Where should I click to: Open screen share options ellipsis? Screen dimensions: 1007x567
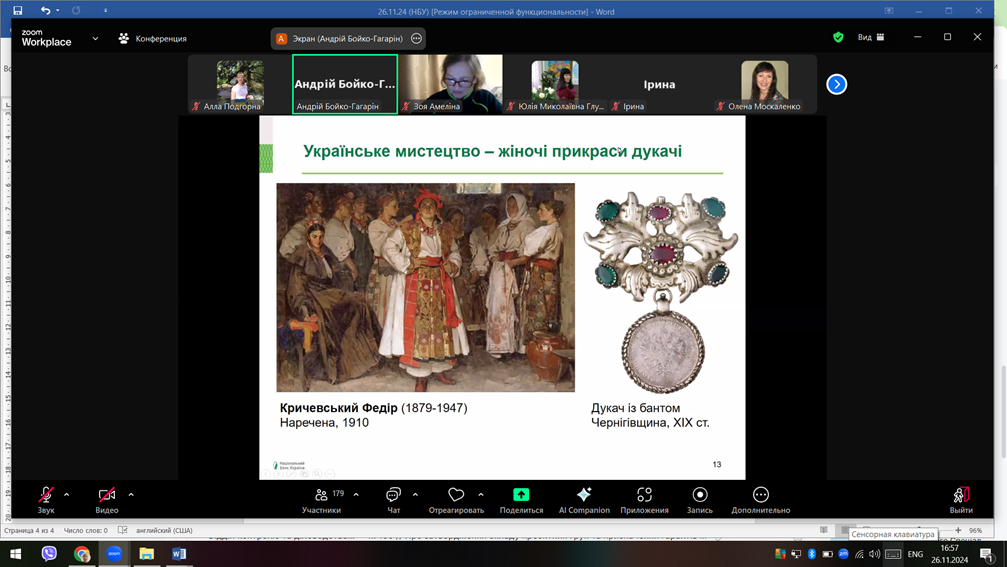coord(417,39)
